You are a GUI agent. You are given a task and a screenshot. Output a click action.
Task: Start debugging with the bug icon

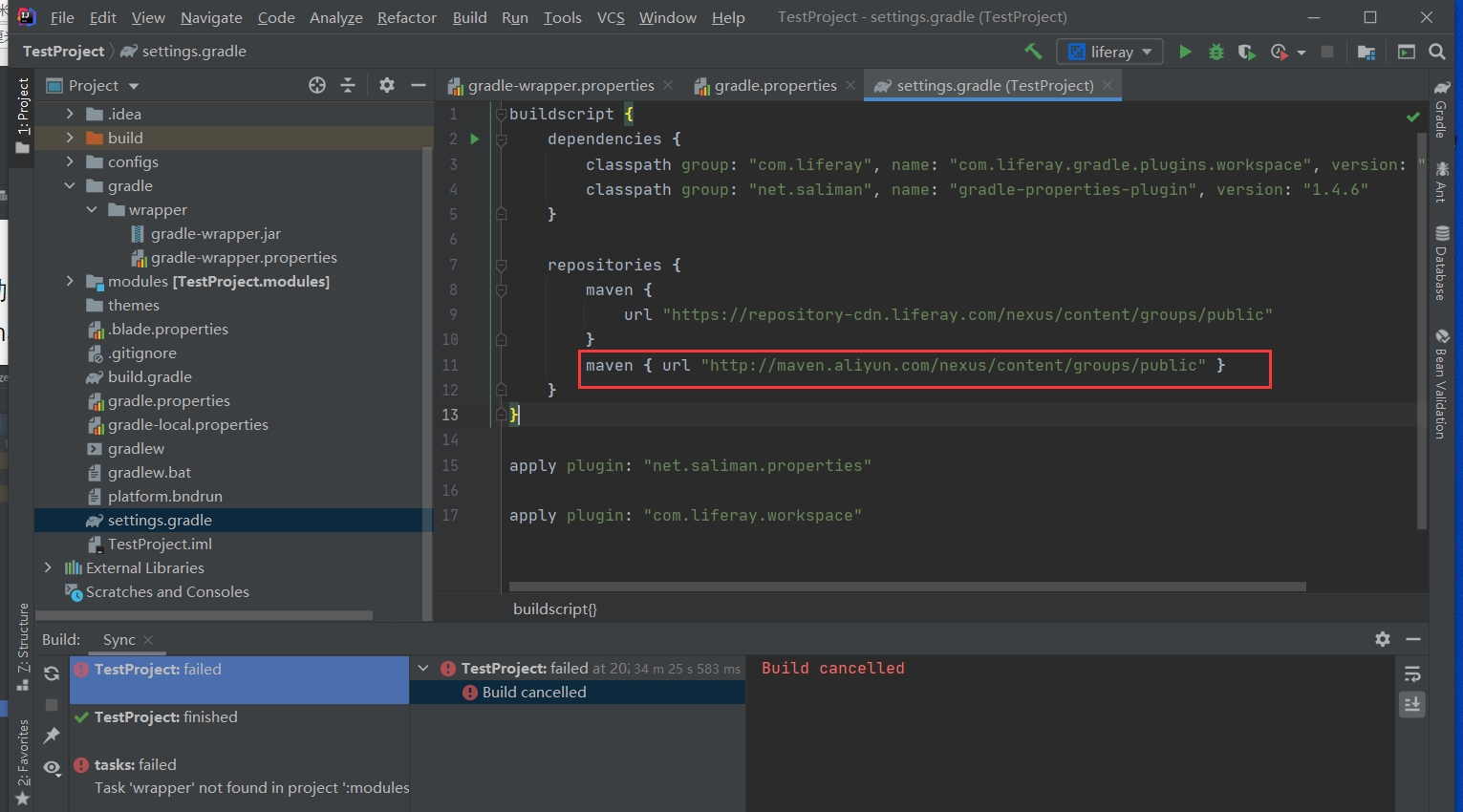1216,52
